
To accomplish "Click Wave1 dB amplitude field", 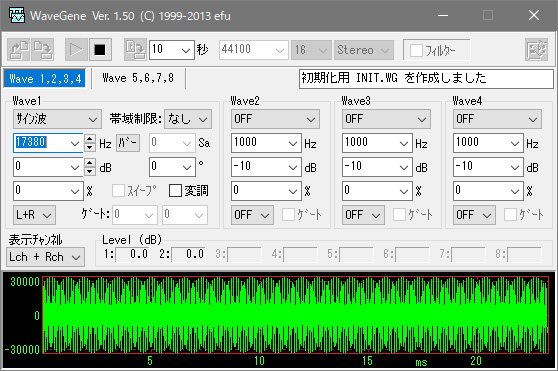I will (41, 167).
